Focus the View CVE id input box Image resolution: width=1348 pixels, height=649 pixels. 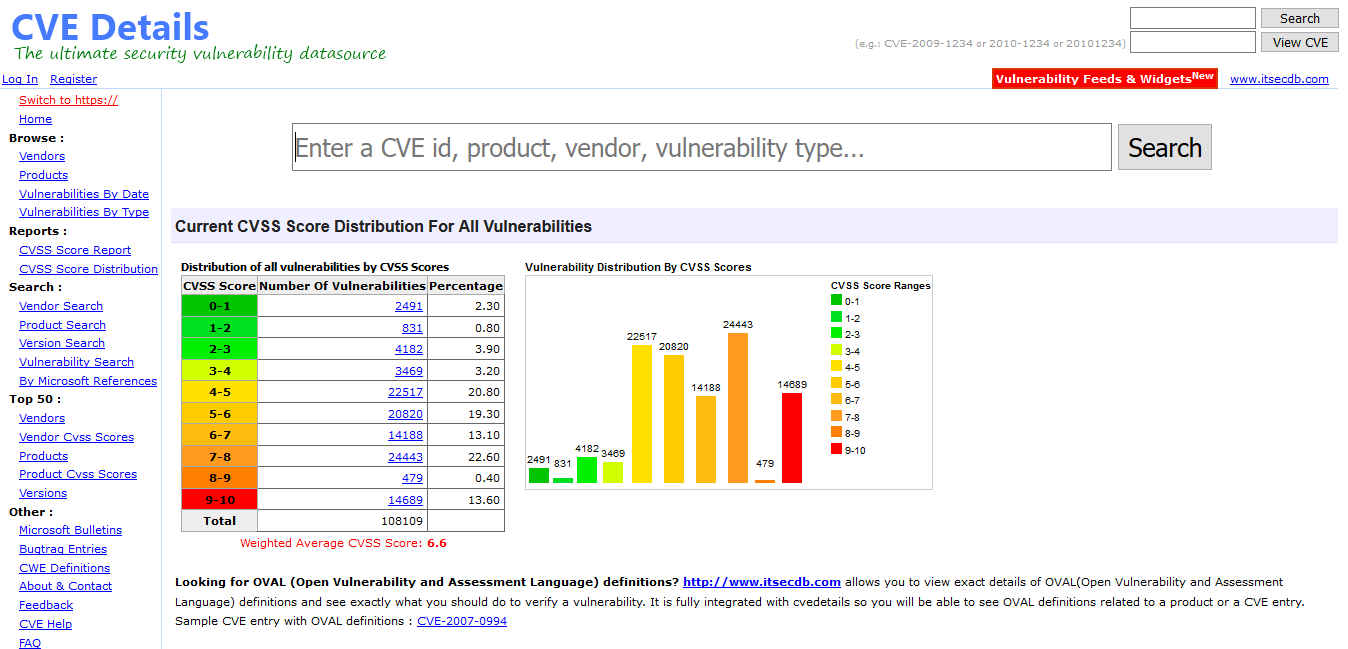coord(1192,42)
